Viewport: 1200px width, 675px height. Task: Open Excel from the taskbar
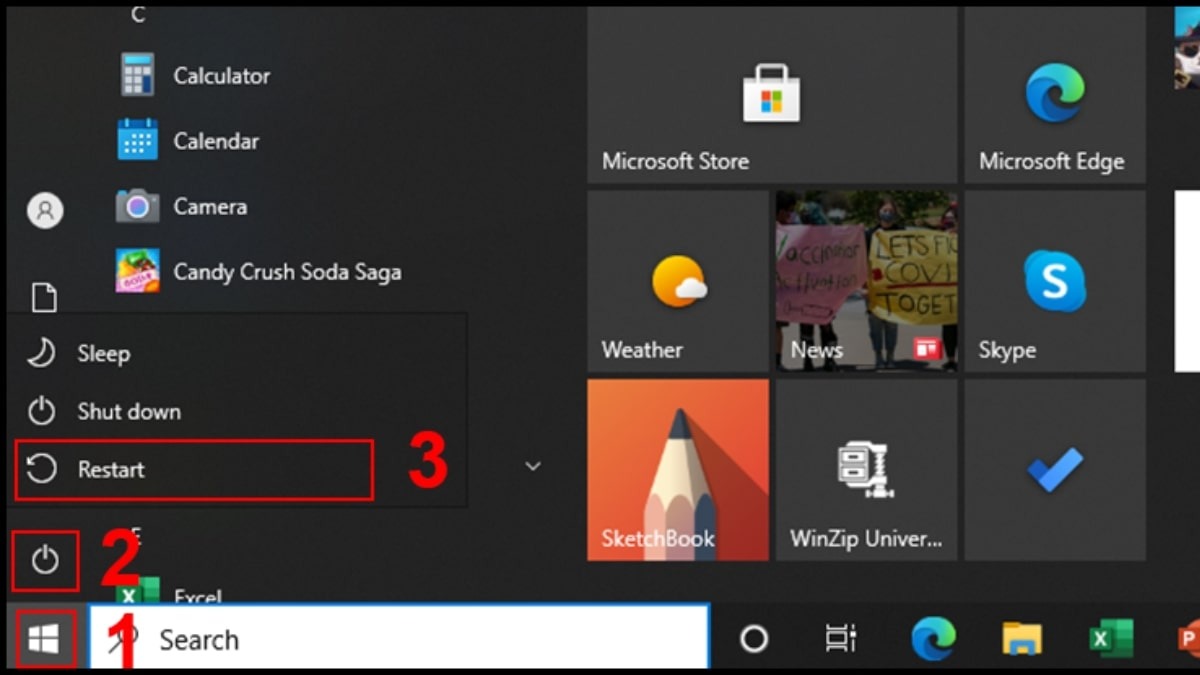pos(1110,638)
